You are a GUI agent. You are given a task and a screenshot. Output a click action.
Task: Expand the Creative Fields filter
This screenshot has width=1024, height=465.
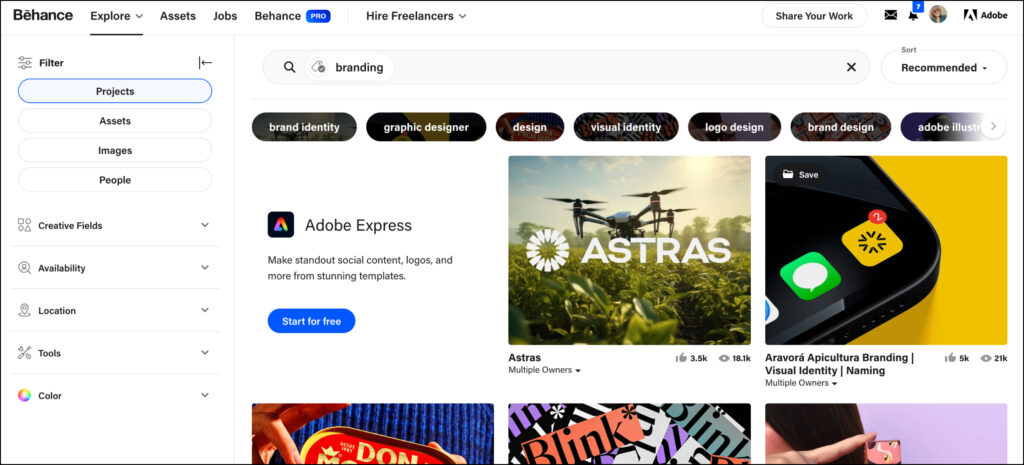pyautogui.click(x=115, y=225)
